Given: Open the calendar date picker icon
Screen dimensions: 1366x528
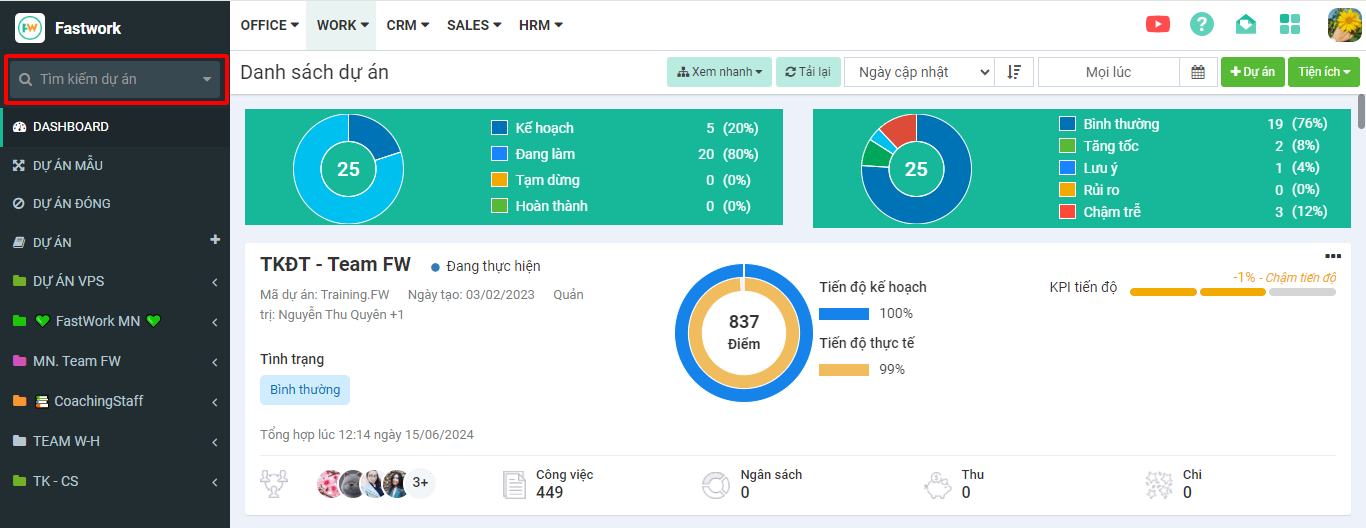Looking at the screenshot, I should pyautogui.click(x=1197, y=72).
